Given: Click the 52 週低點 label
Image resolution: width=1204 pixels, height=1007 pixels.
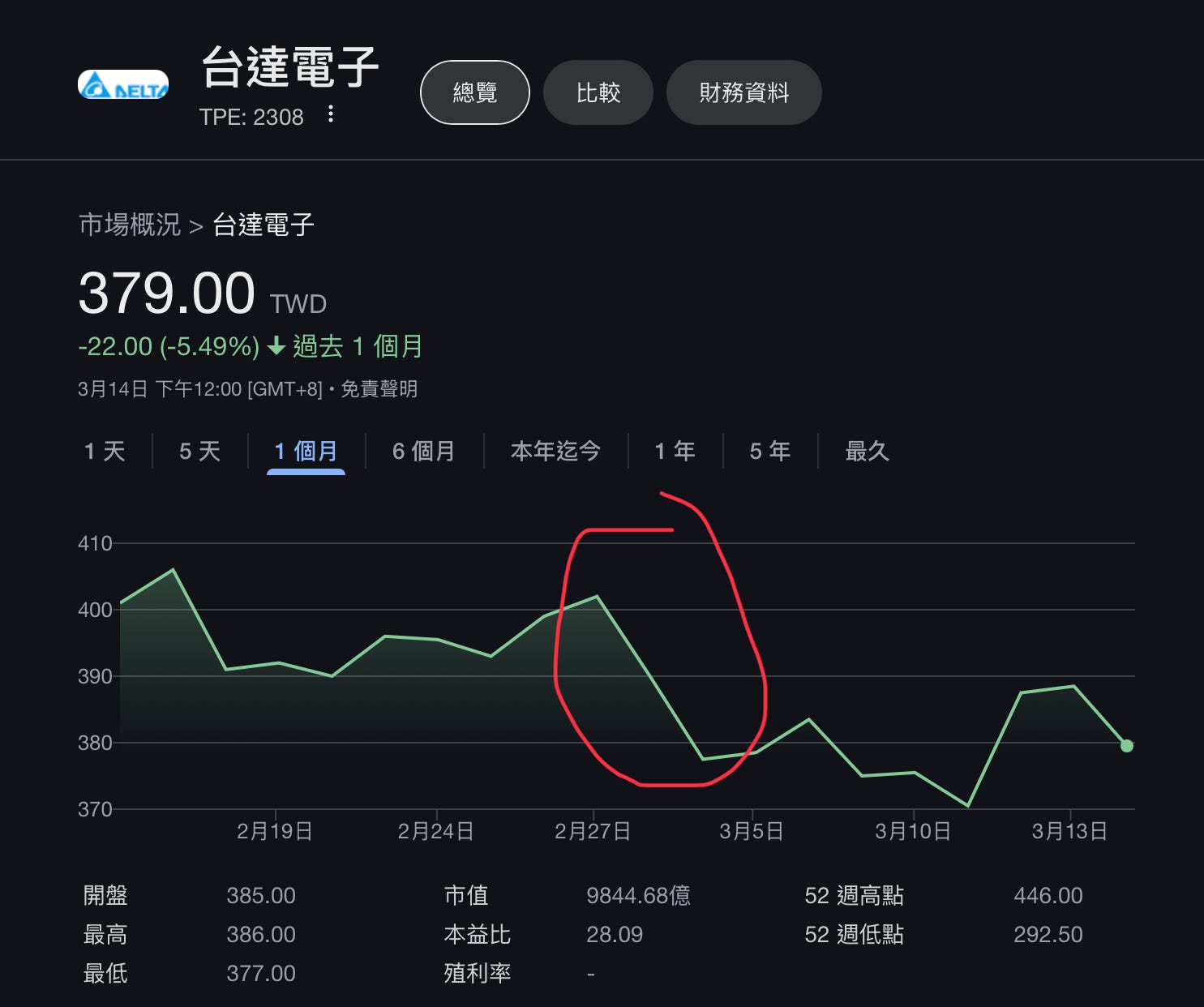Looking at the screenshot, I should coord(854,935).
